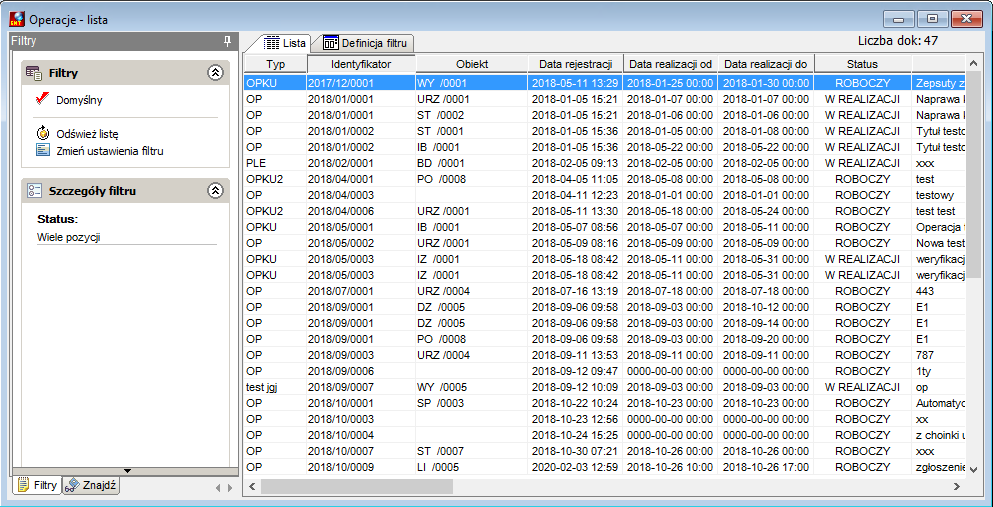The image size is (993, 507).
Task: Click identifier cell 2018/09/0006
Action: (361, 371)
